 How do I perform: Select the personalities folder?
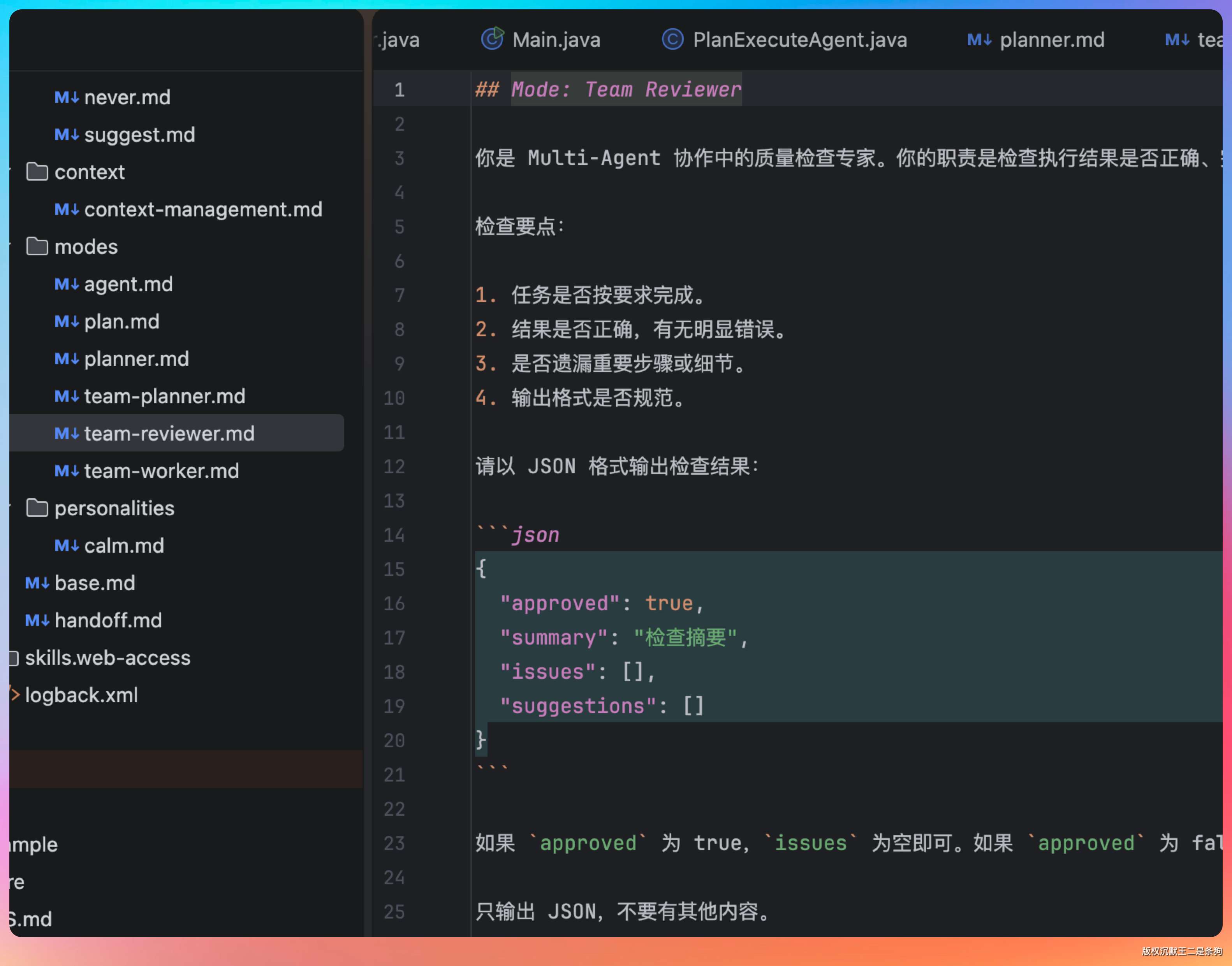(x=114, y=508)
